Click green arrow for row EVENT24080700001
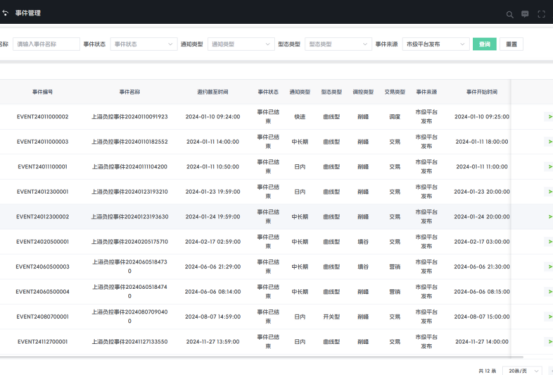This screenshot has height=375, width=554. [550, 317]
